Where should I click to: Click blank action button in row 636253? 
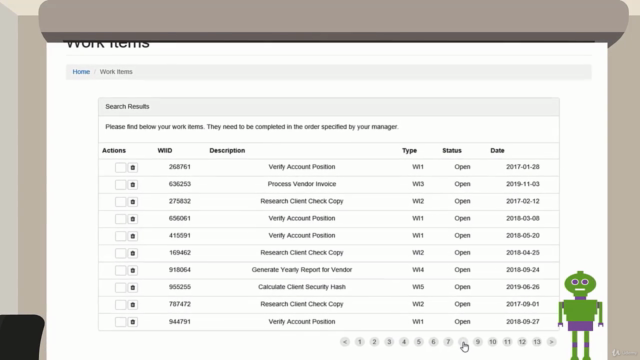point(120,184)
